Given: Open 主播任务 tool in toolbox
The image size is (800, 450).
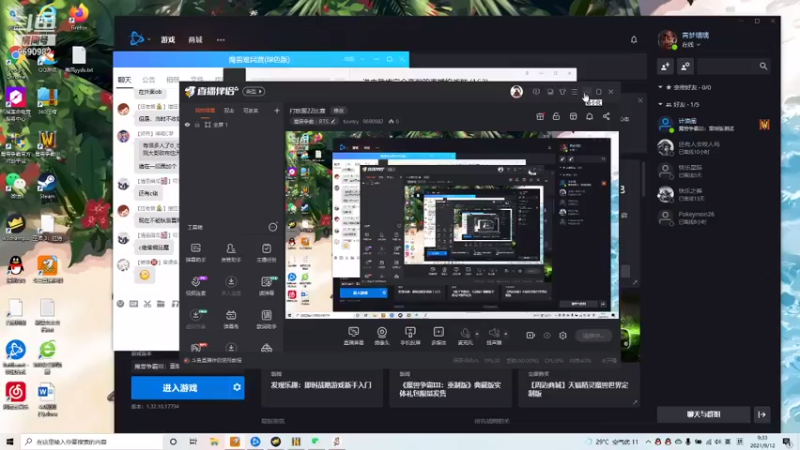Looking at the screenshot, I should point(266,253).
